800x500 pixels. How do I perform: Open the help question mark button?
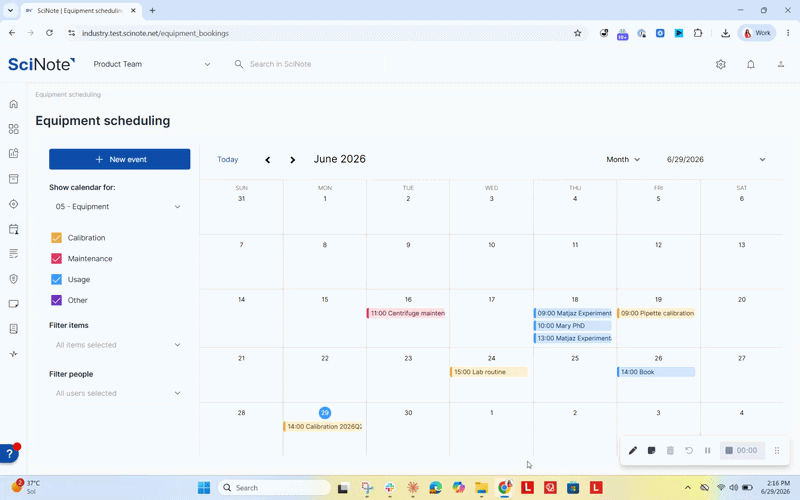pos(9,454)
